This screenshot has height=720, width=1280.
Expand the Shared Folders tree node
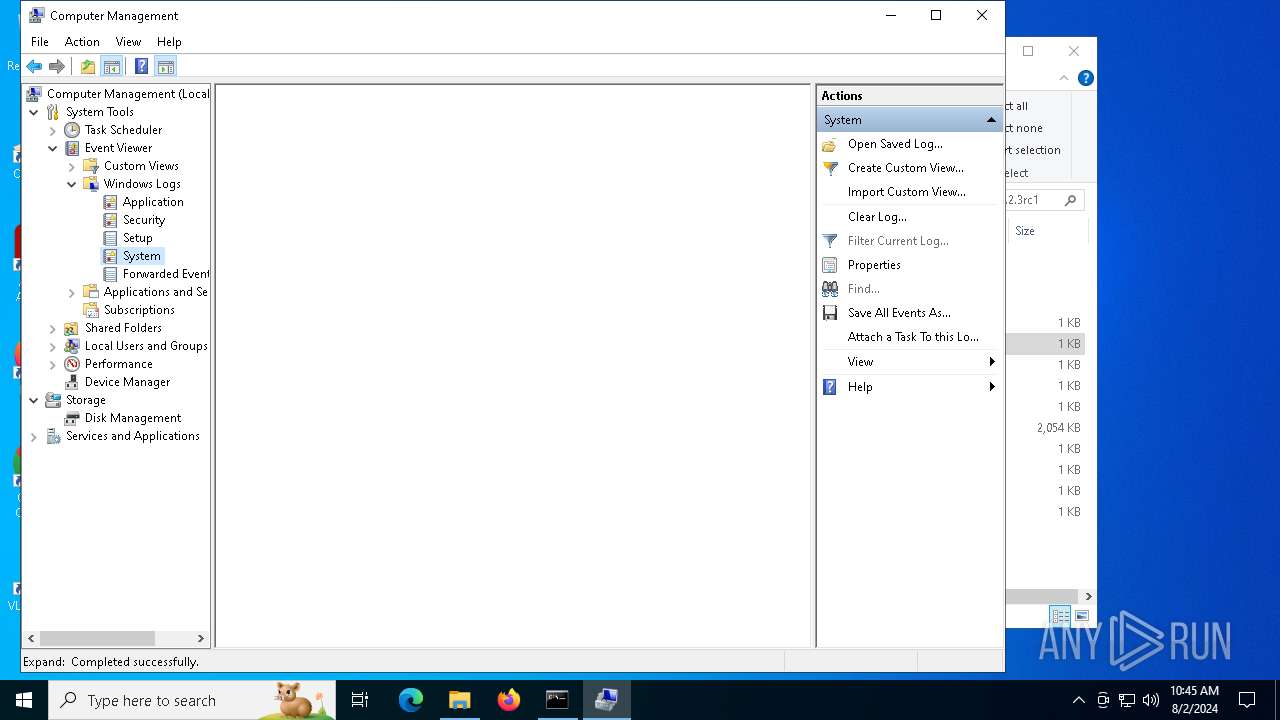click(53, 328)
